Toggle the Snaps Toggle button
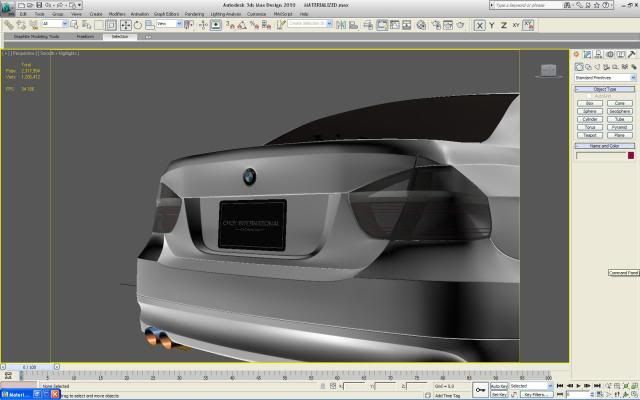 click(x=230, y=25)
